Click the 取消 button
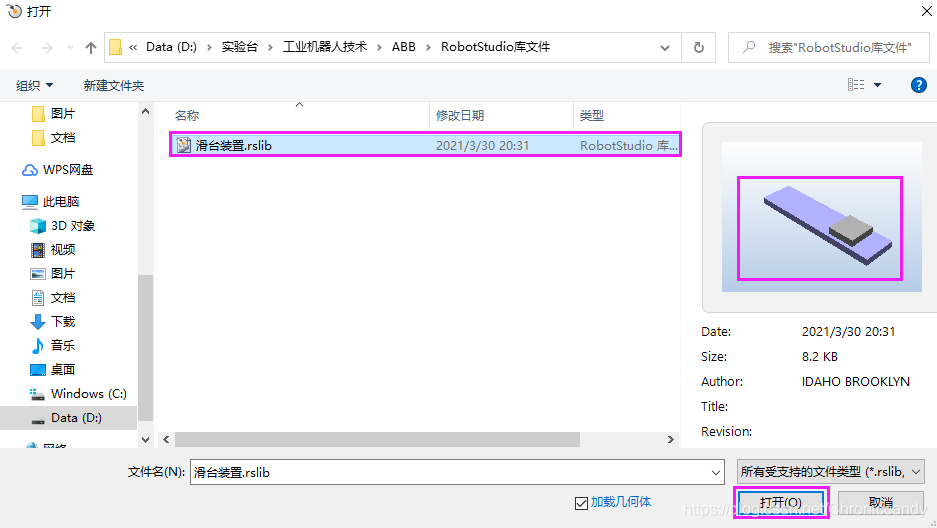The height and width of the screenshot is (528, 937). coord(881,502)
